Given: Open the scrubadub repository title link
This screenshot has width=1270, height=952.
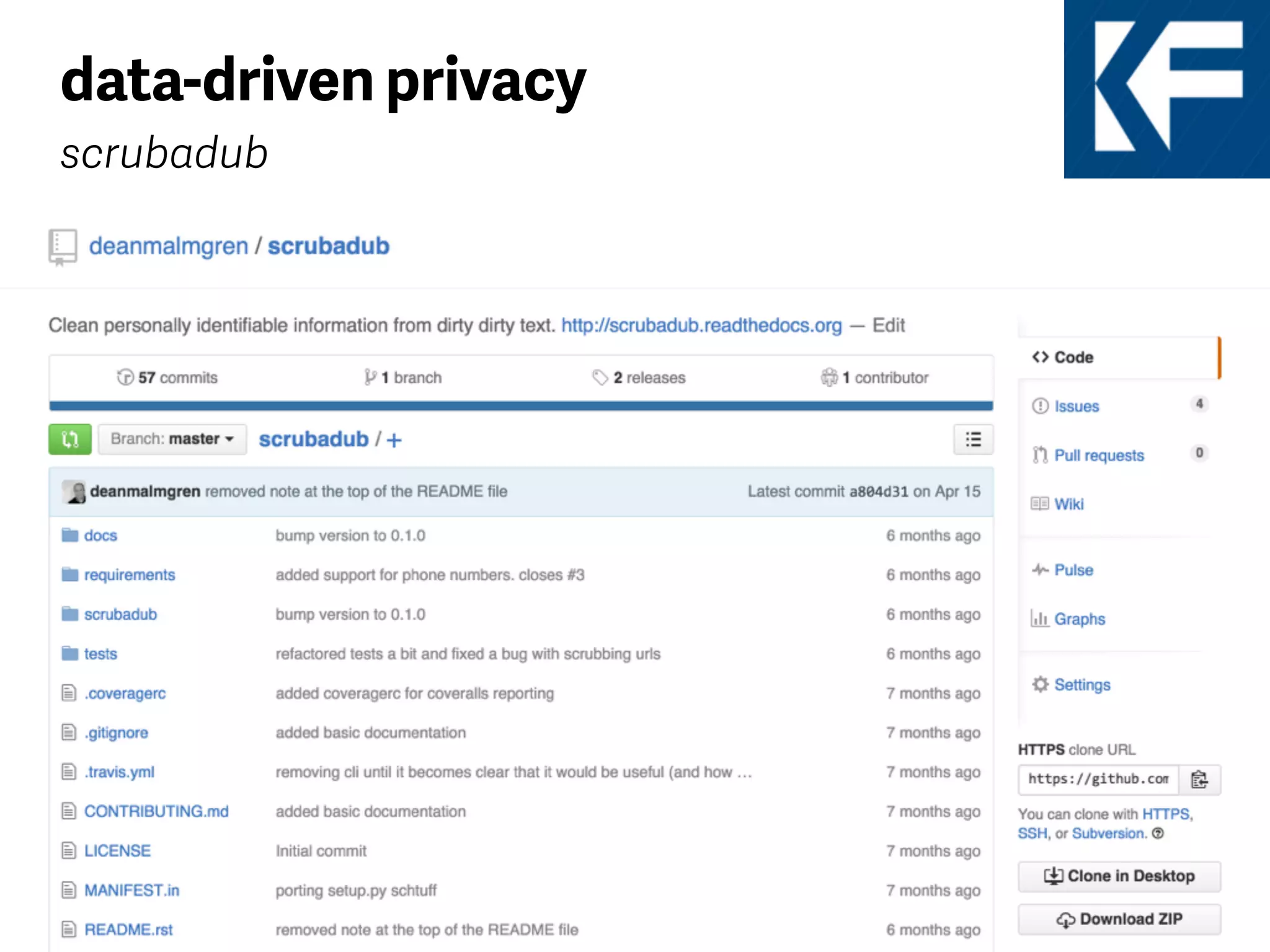Looking at the screenshot, I should tap(329, 246).
